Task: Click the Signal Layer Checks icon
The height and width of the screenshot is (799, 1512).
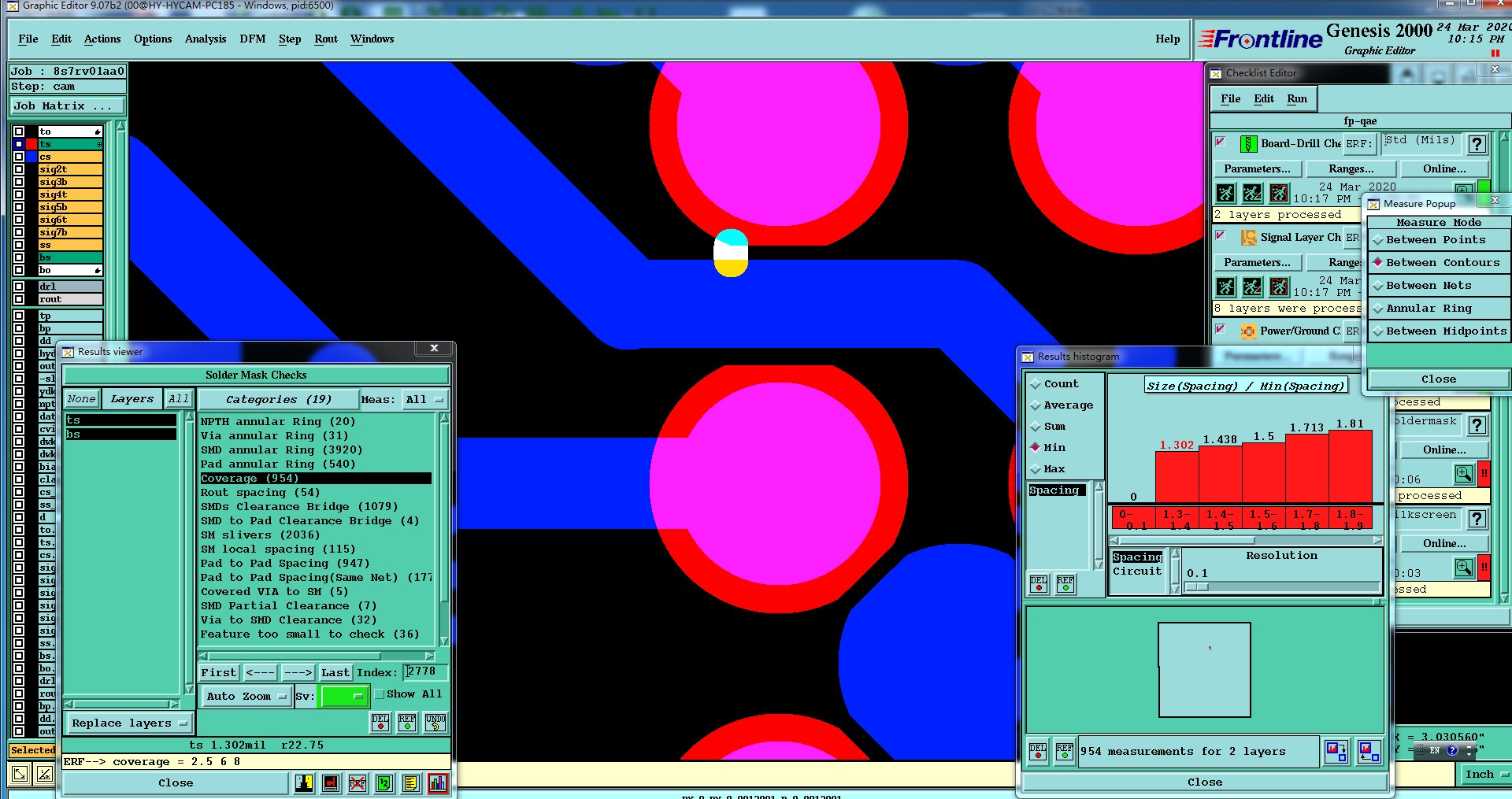Action: pyautogui.click(x=1248, y=237)
